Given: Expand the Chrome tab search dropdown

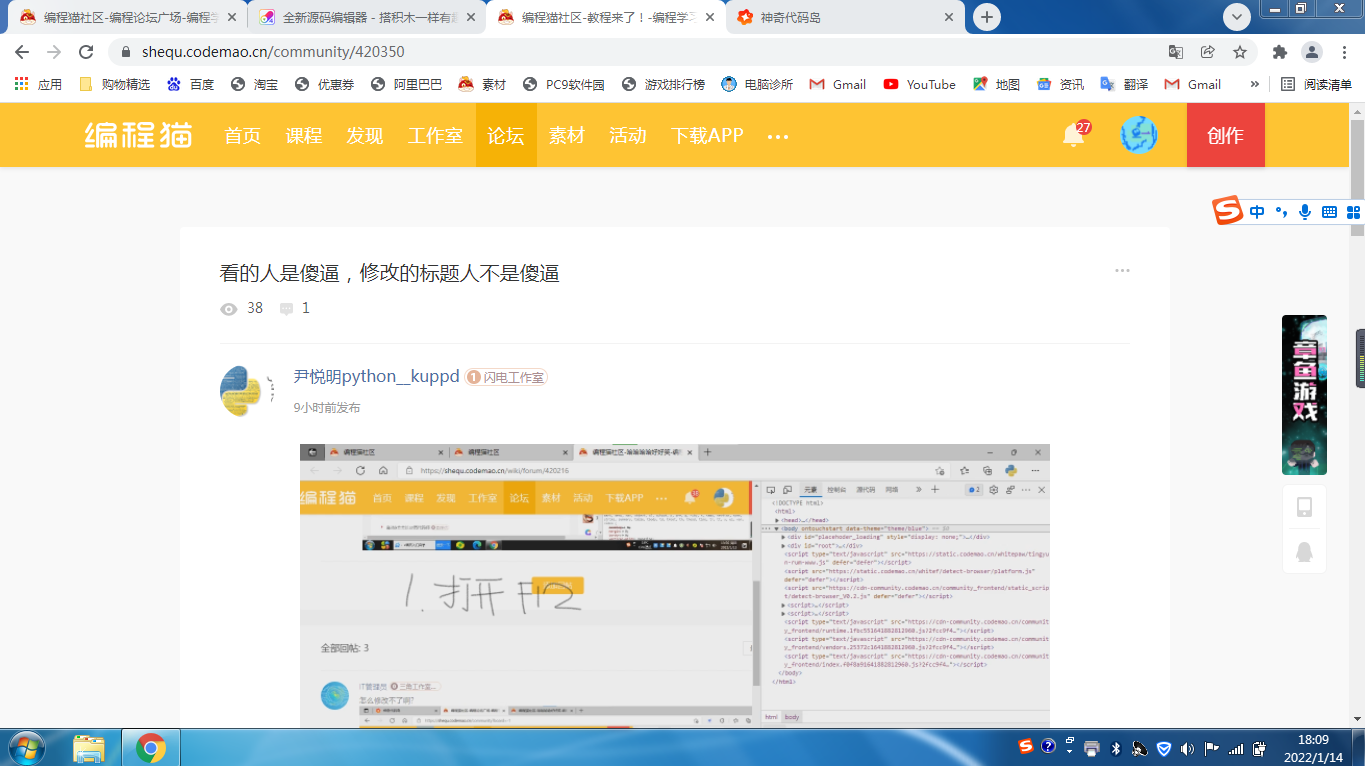Looking at the screenshot, I should coord(1238,17).
